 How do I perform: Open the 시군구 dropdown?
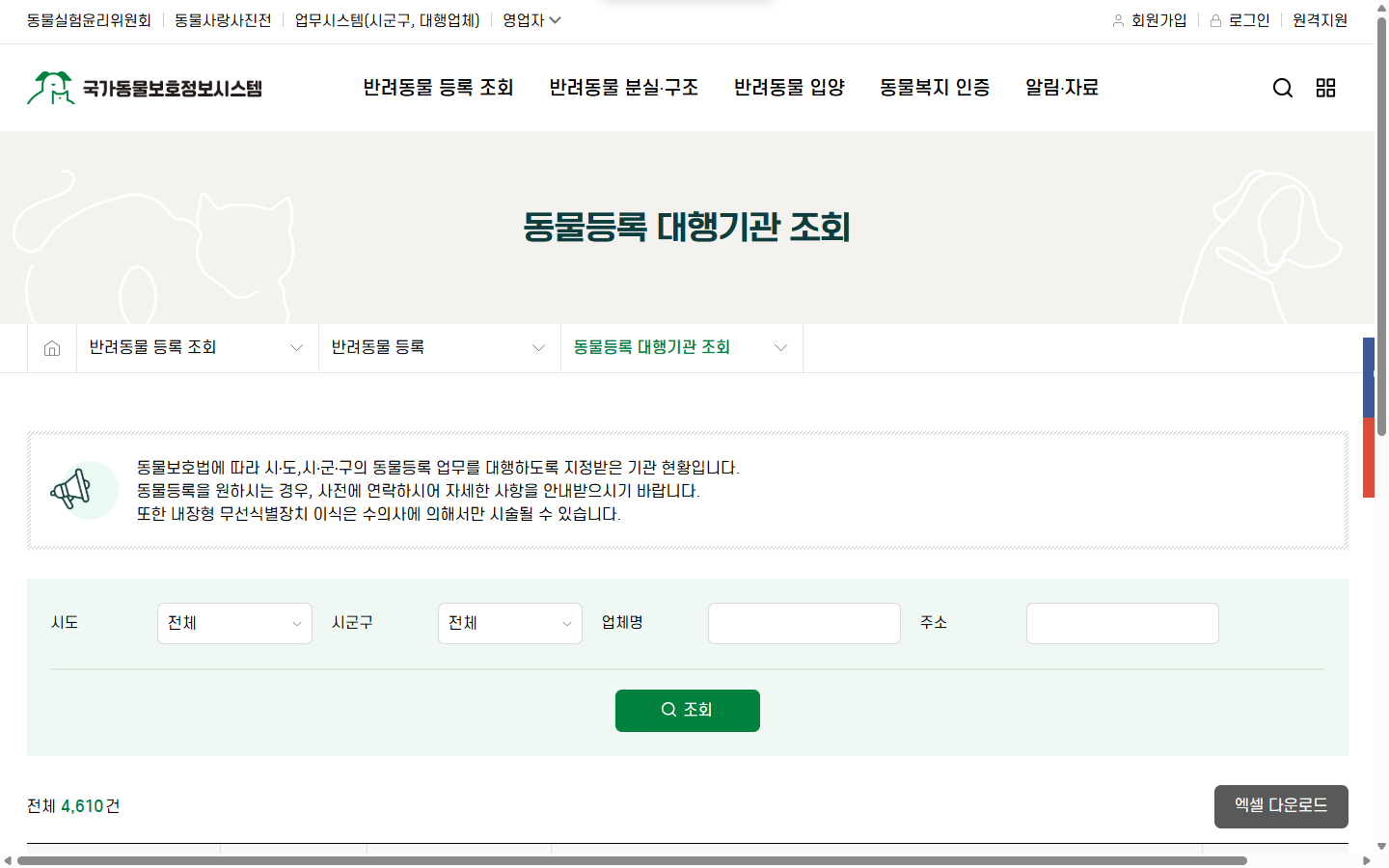coord(510,623)
